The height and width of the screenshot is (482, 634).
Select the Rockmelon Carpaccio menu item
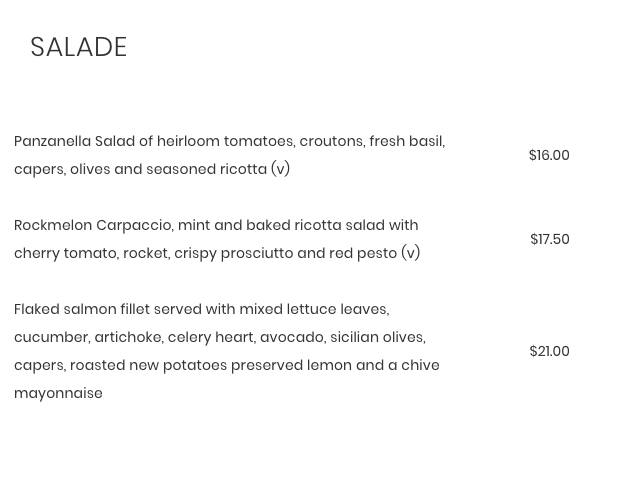pyautogui.click(x=217, y=239)
